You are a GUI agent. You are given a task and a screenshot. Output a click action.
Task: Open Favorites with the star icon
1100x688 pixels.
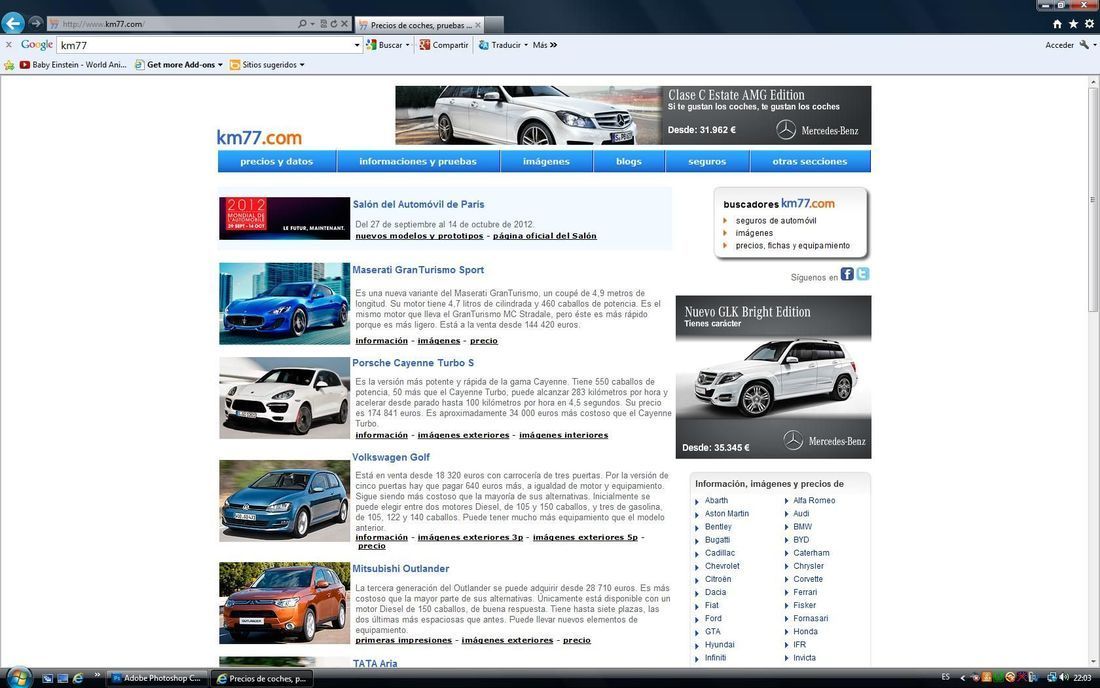pyautogui.click(x=1073, y=24)
